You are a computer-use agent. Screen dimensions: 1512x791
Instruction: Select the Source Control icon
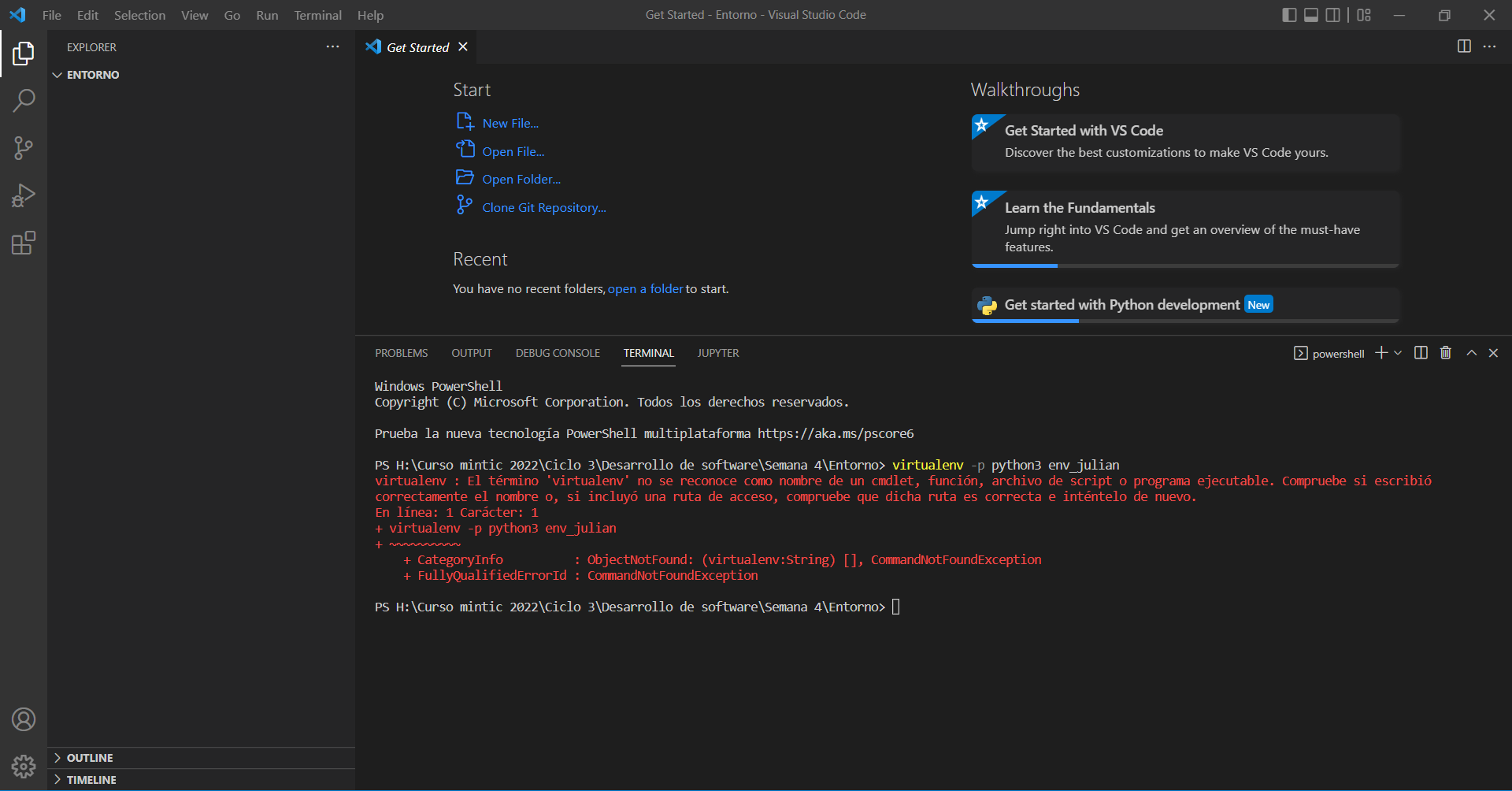pos(23,148)
